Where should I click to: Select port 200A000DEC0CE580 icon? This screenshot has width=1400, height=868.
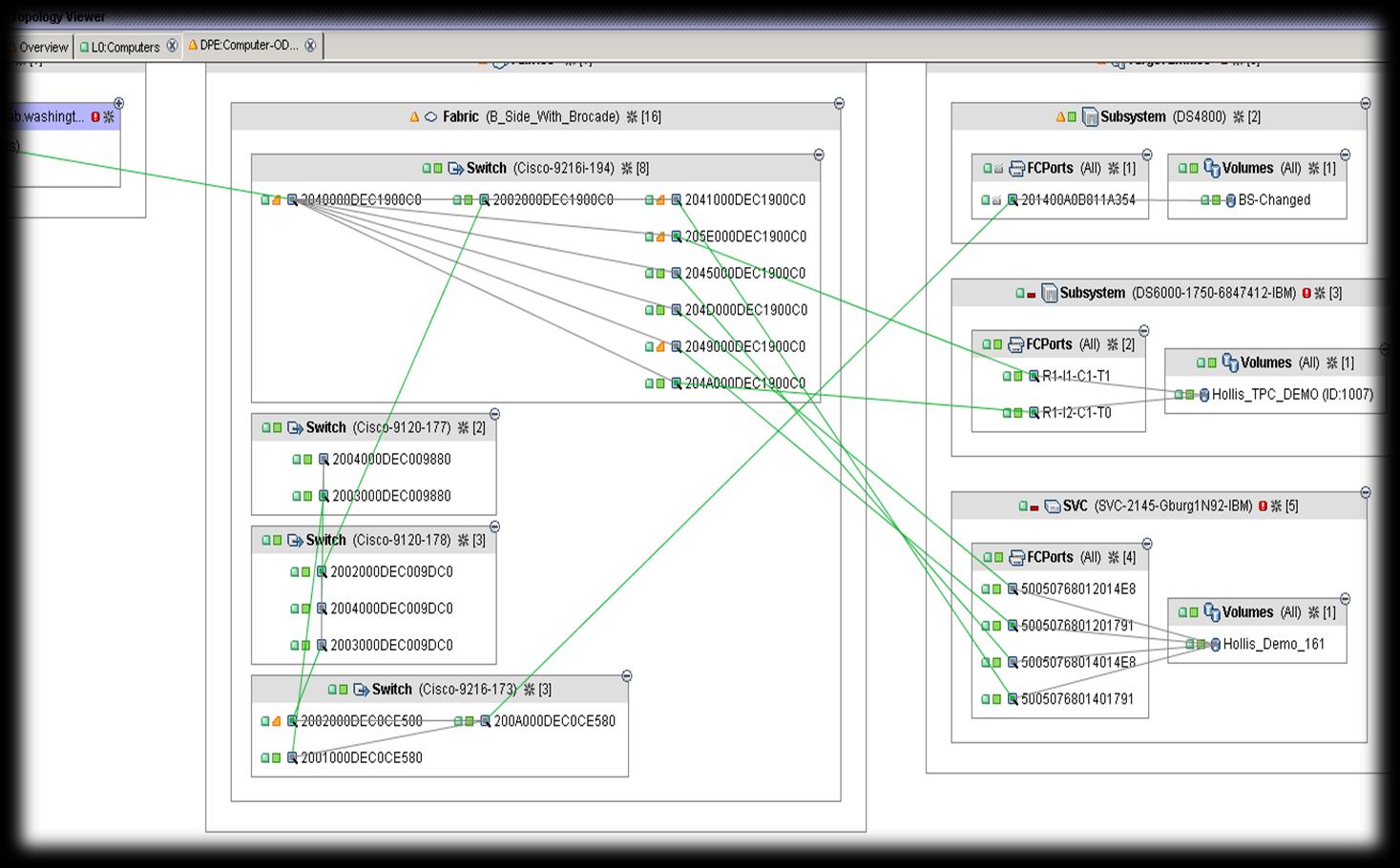coord(486,721)
